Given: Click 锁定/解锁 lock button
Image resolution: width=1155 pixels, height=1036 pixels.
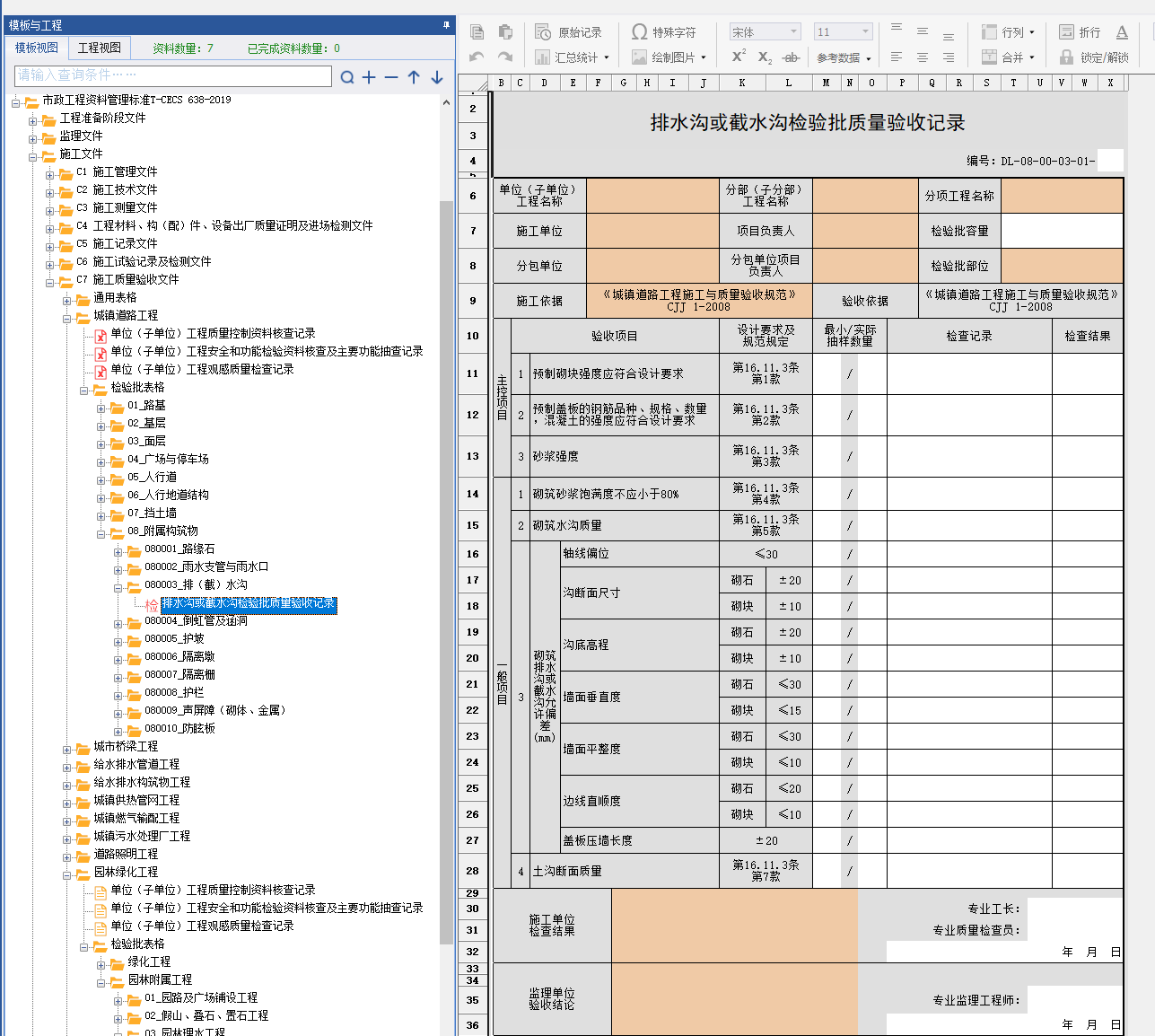Looking at the screenshot, I should click(x=1094, y=57).
